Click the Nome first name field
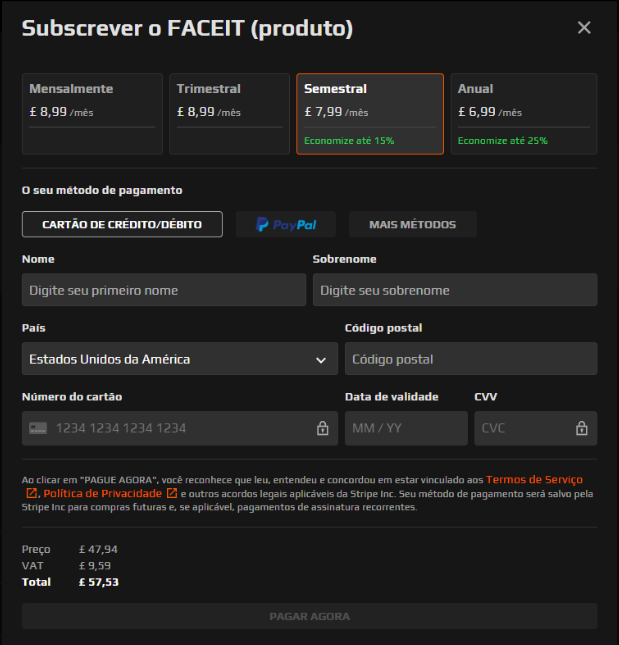The width and height of the screenshot is (619, 645). [164, 290]
